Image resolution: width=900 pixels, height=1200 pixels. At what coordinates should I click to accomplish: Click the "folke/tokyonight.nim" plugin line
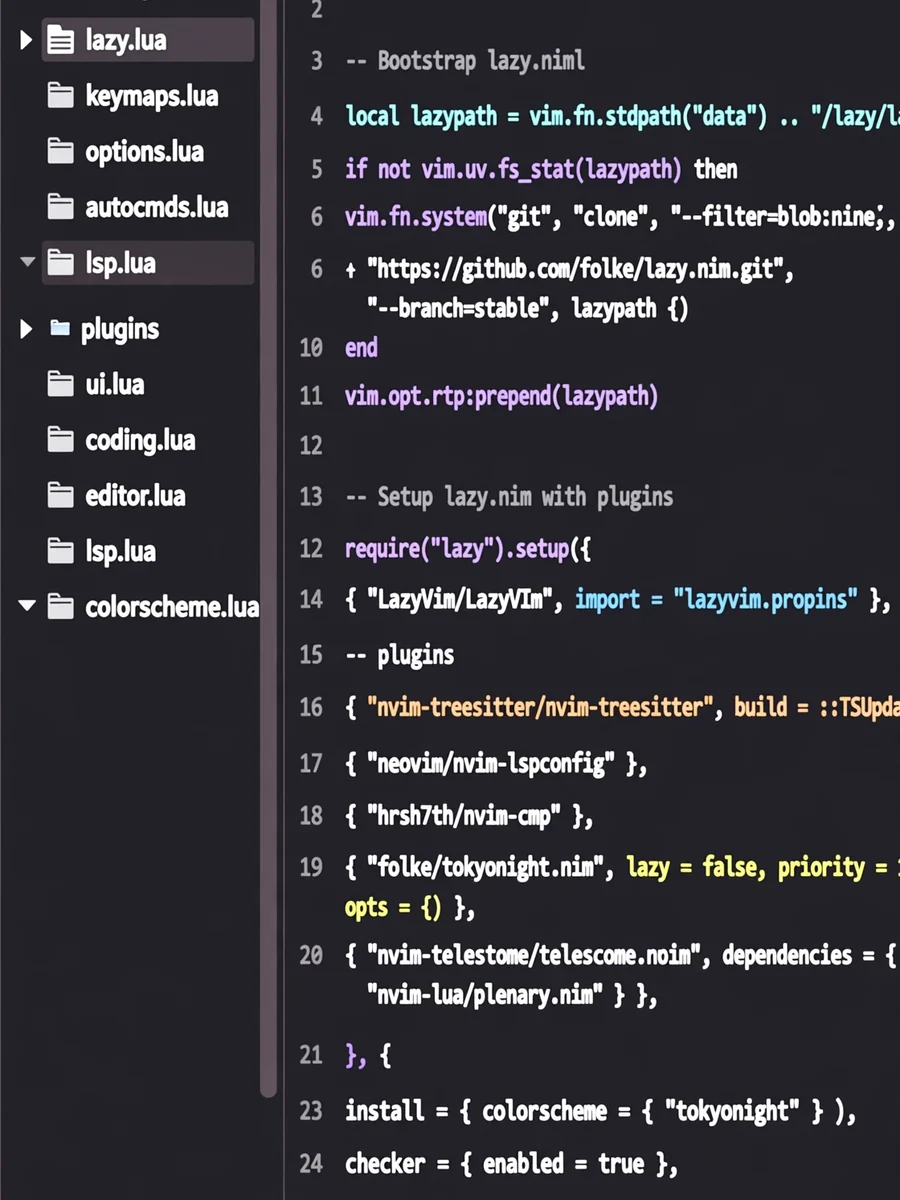pos(622,867)
